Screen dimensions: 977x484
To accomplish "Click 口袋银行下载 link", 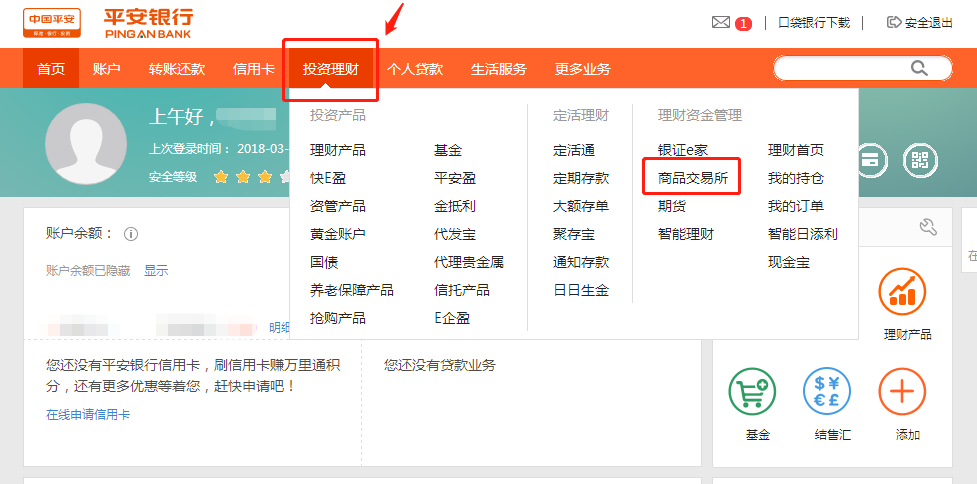I will (814, 23).
